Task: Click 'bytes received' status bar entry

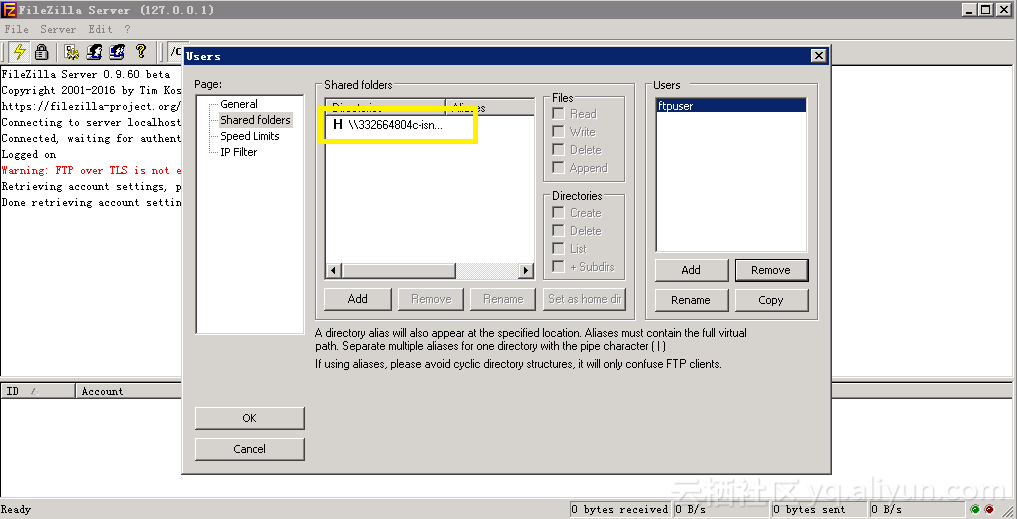Action: click(620, 509)
